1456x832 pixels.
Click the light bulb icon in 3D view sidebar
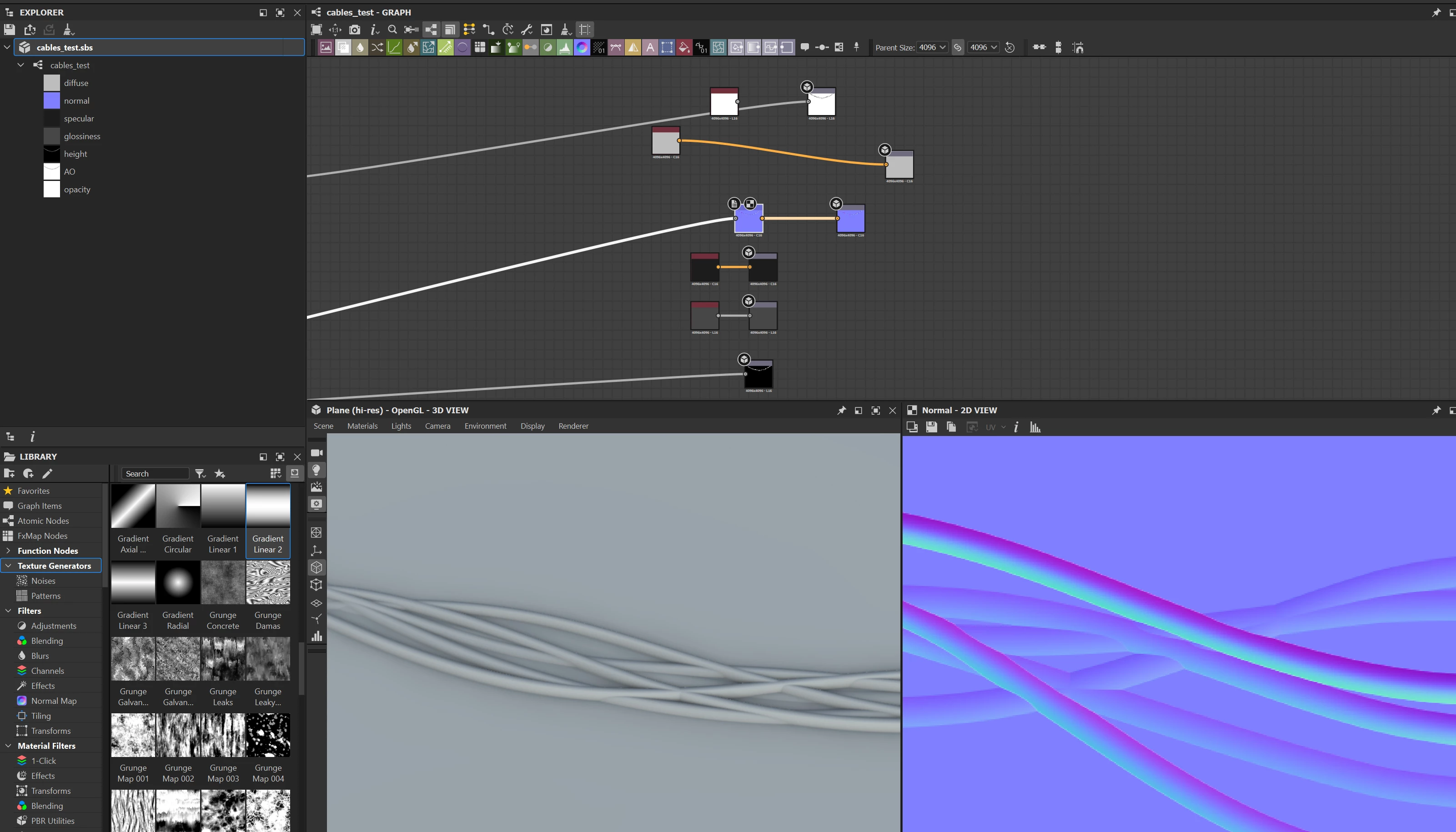tap(316, 470)
